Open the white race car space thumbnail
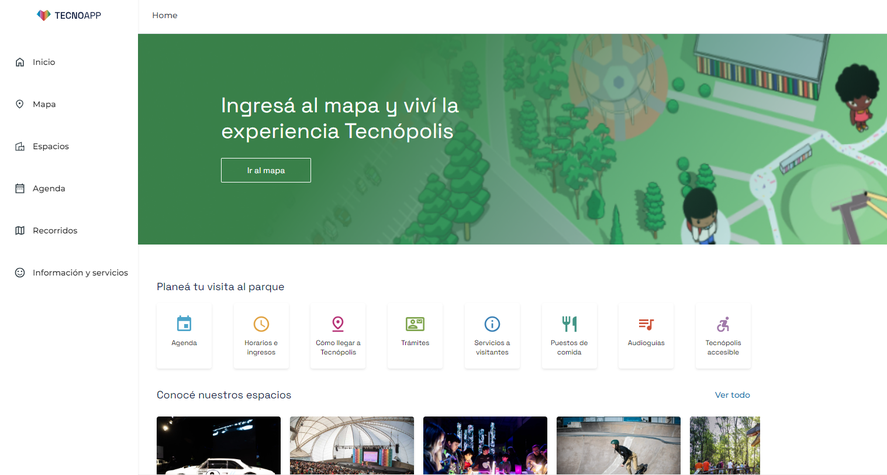 point(218,445)
